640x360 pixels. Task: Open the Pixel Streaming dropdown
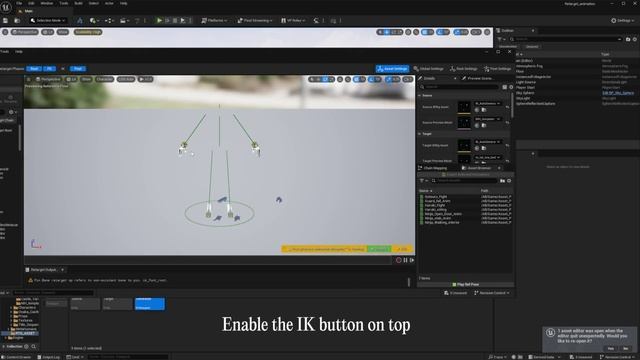tap(255, 20)
